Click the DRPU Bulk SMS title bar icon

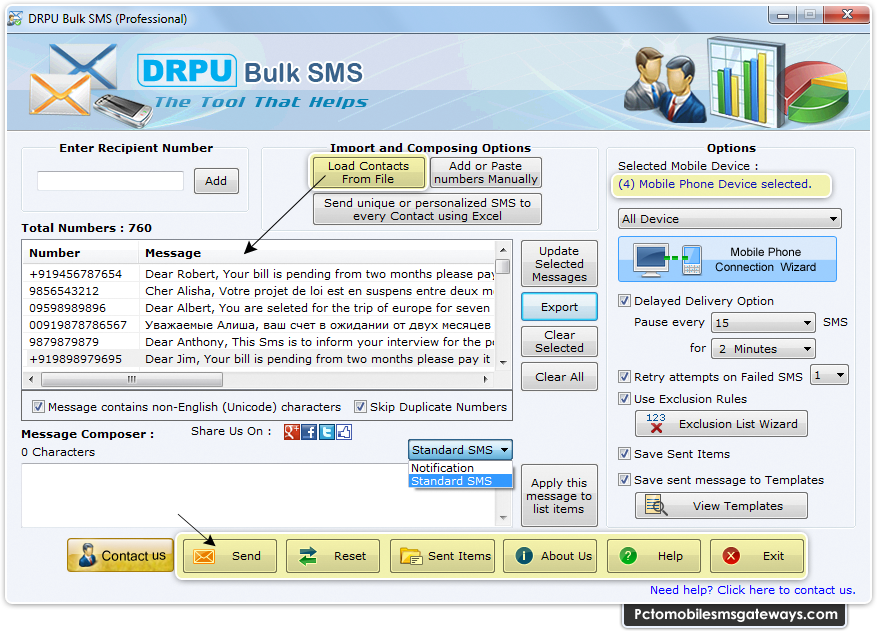tap(15, 18)
